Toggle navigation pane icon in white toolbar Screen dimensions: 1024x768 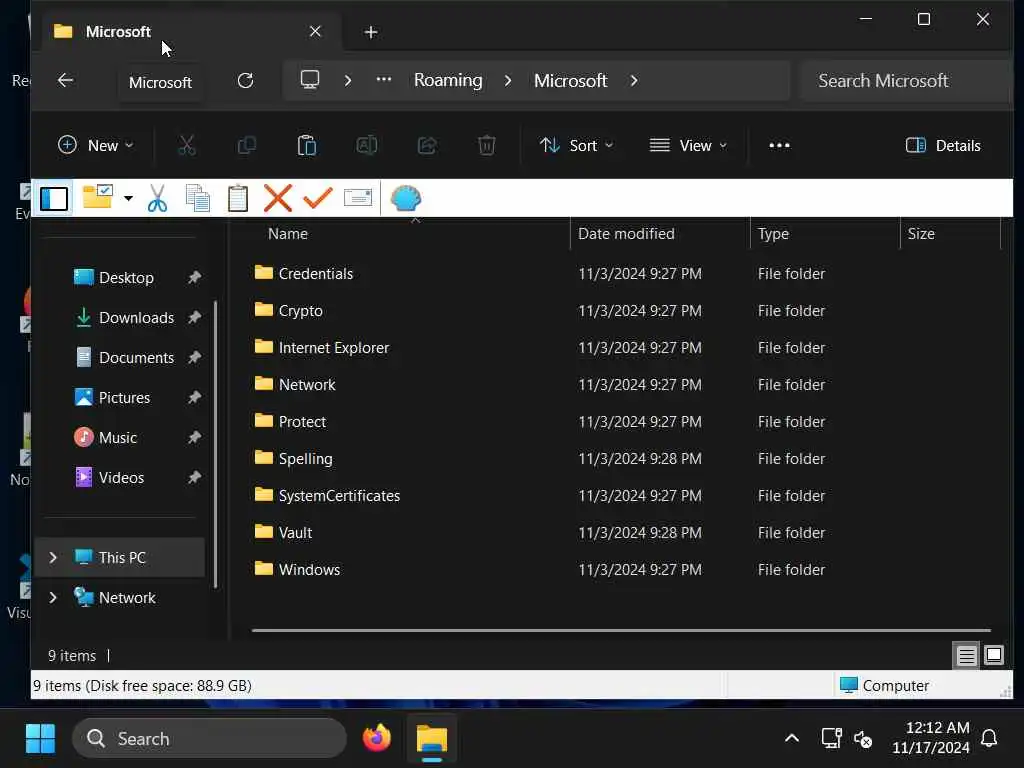click(x=54, y=199)
